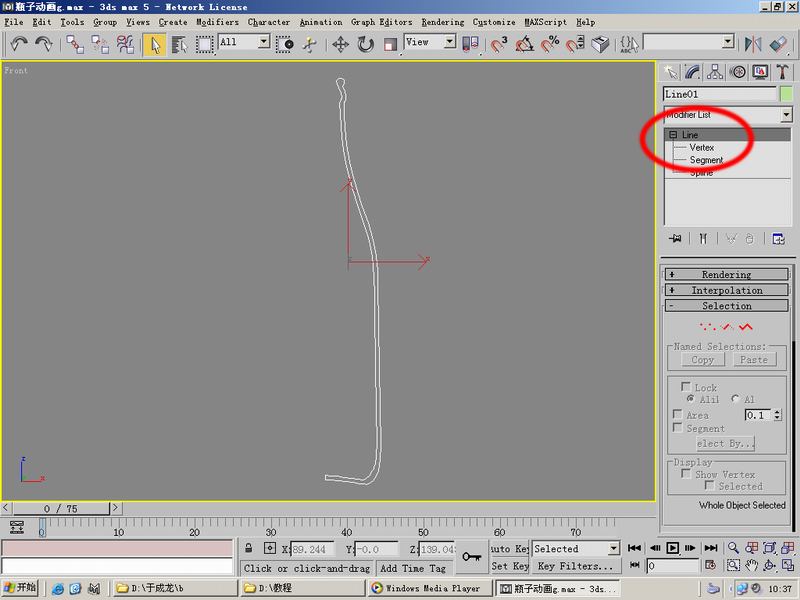
Task: Toggle Absolute/Offset transform mode
Action: (x=270, y=548)
